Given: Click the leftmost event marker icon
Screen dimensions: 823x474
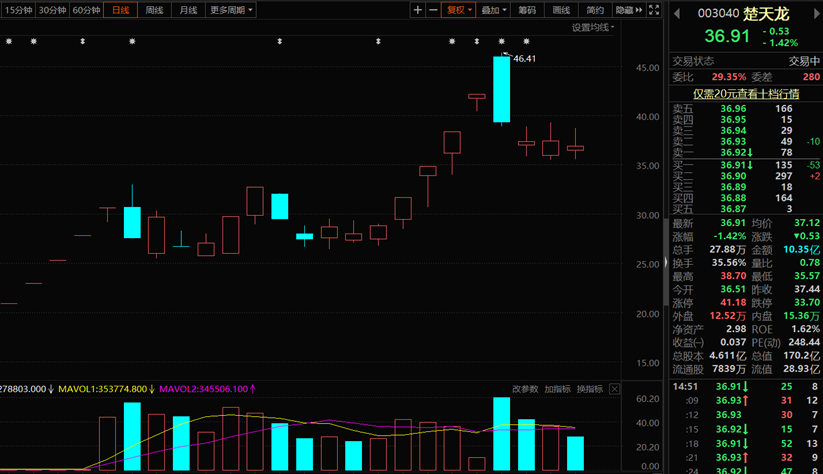Looking at the screenshot, I should click(x=9, y=41).
